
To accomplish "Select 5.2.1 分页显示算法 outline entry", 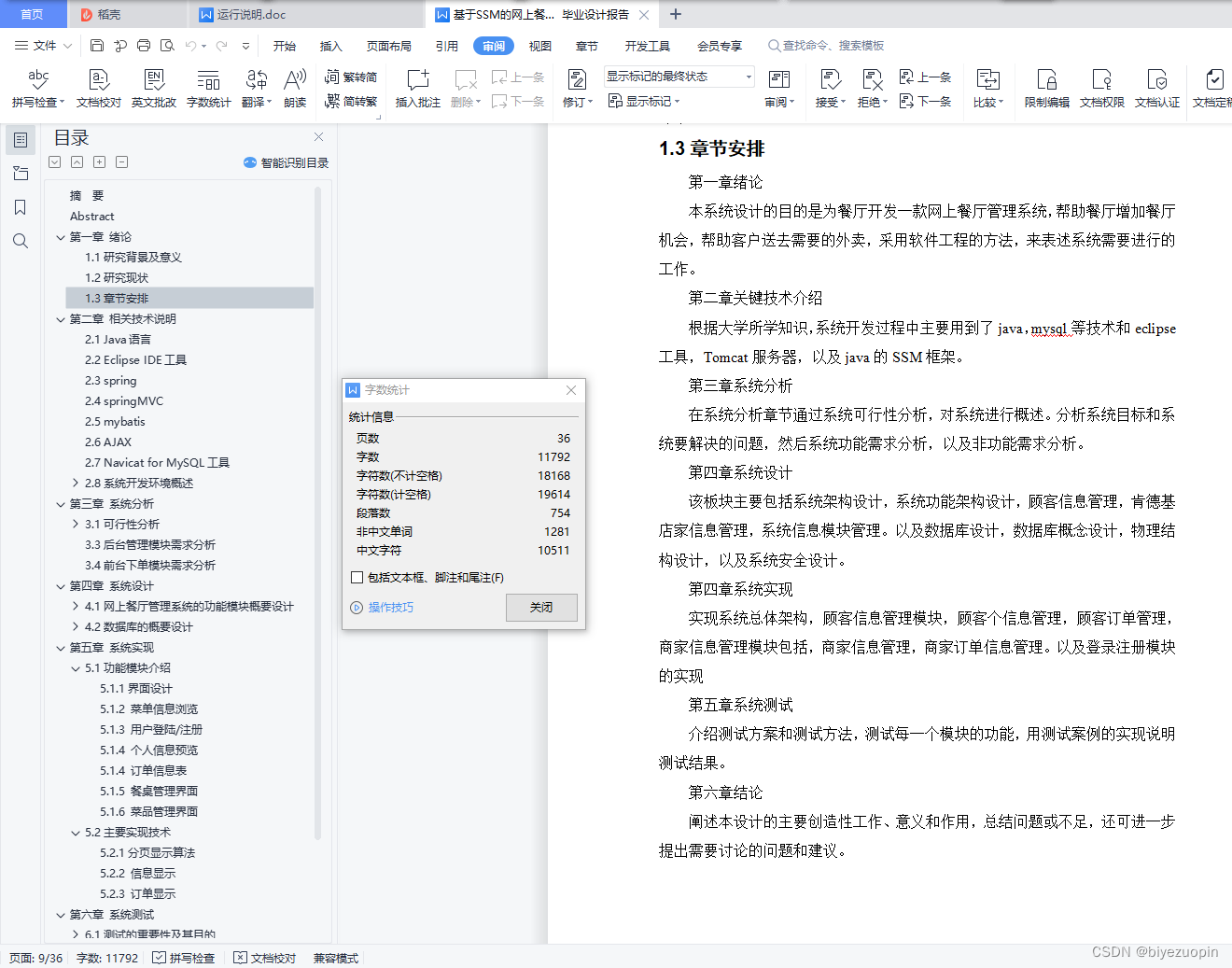I will click(x=147, y=853).
